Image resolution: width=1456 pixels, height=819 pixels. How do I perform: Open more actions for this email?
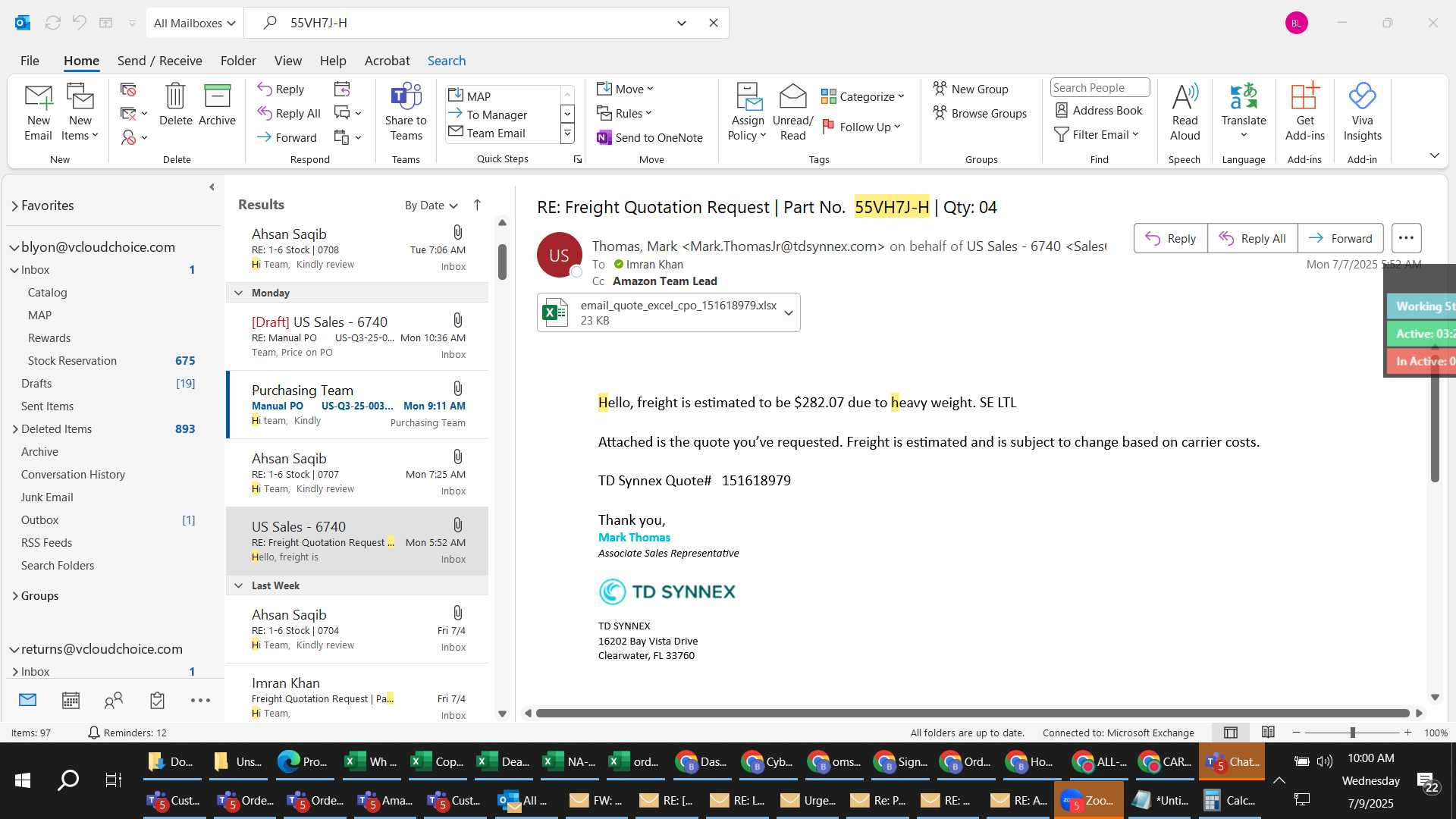pos(1406,238)
